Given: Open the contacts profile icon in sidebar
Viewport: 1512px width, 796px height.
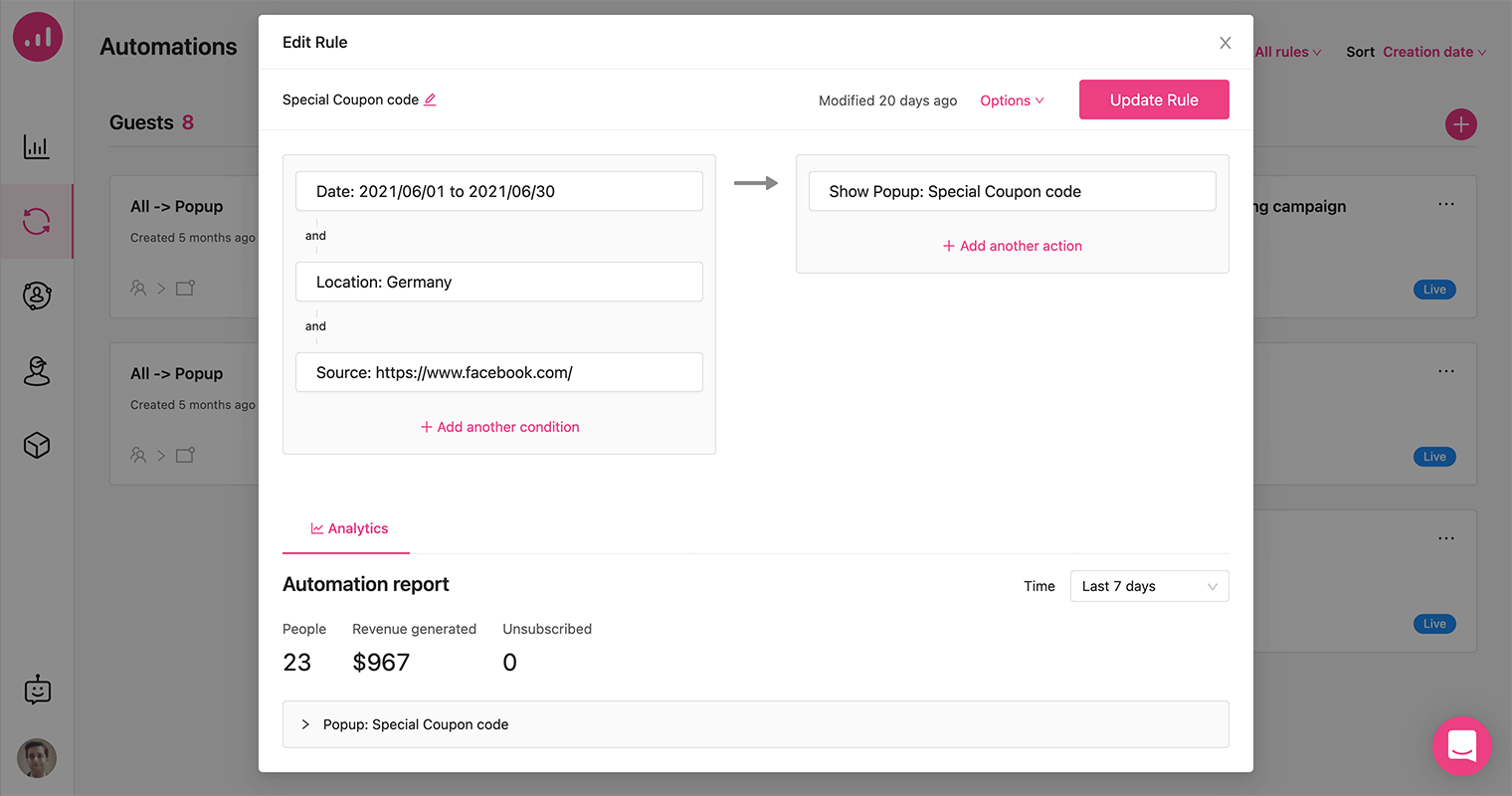Looking at the screenshot, I should (37, 296).
